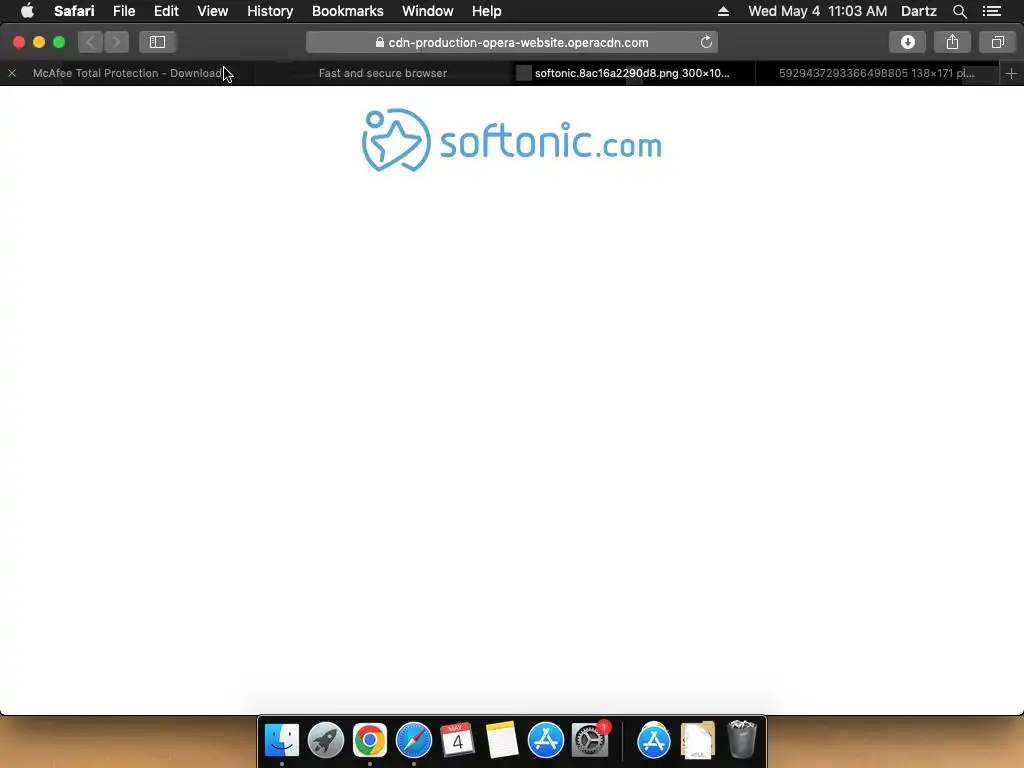Viewport: 1024px width, 768px height.
Task: Close the McAfee Total Protection tab
Action: (12, 73)
